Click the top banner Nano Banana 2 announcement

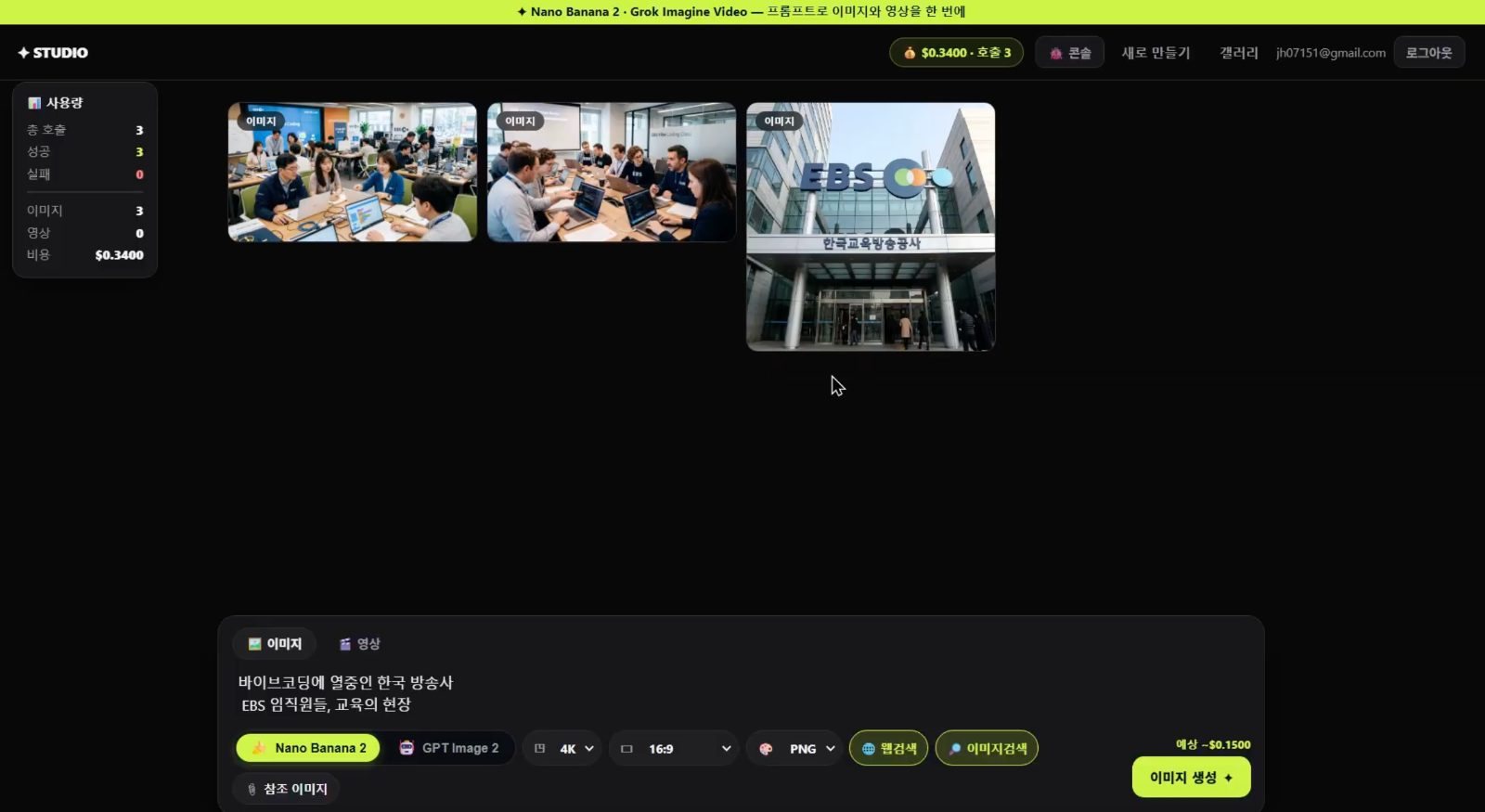[x=741, y=11]
